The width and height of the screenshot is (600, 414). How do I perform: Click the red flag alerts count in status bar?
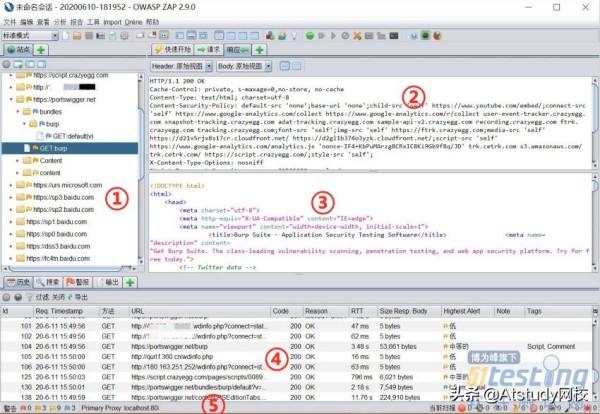[26, 408]
